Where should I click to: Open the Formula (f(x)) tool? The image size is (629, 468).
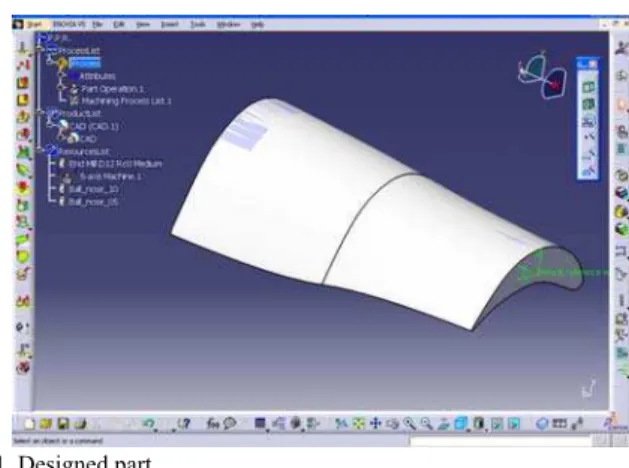[x=212, y=423]
